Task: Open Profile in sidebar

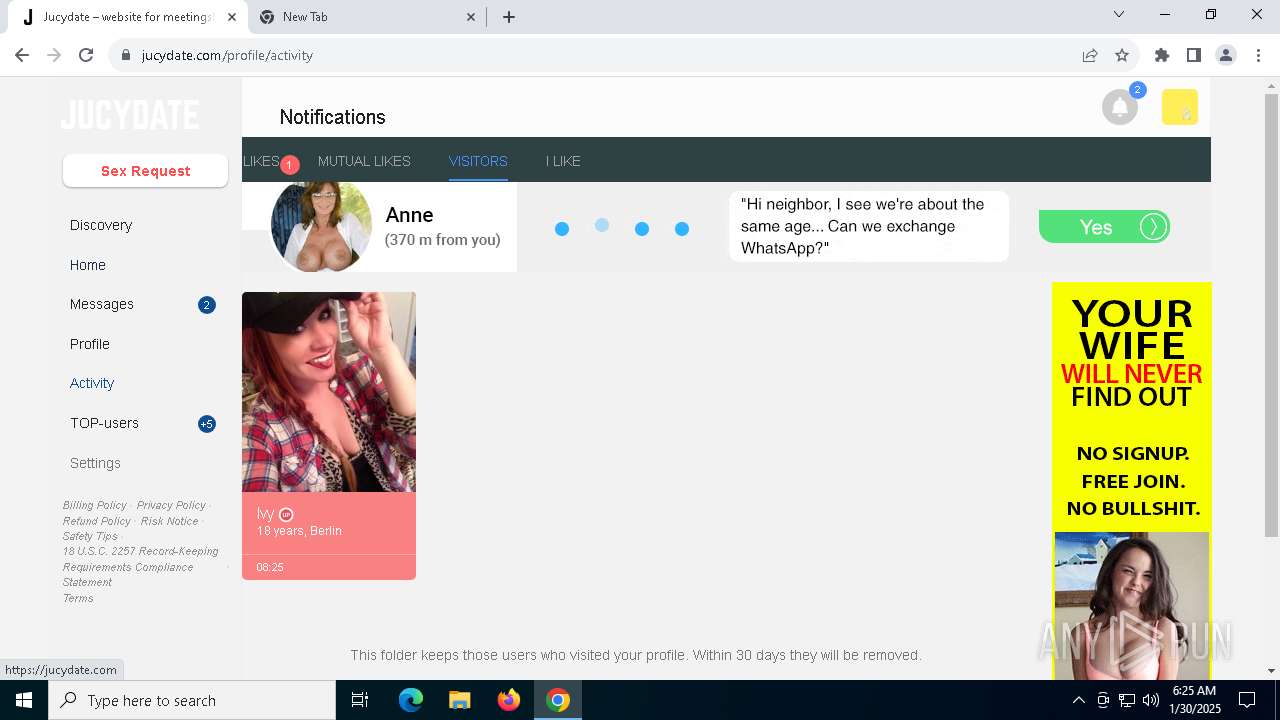Action: [x=90, y=344]
